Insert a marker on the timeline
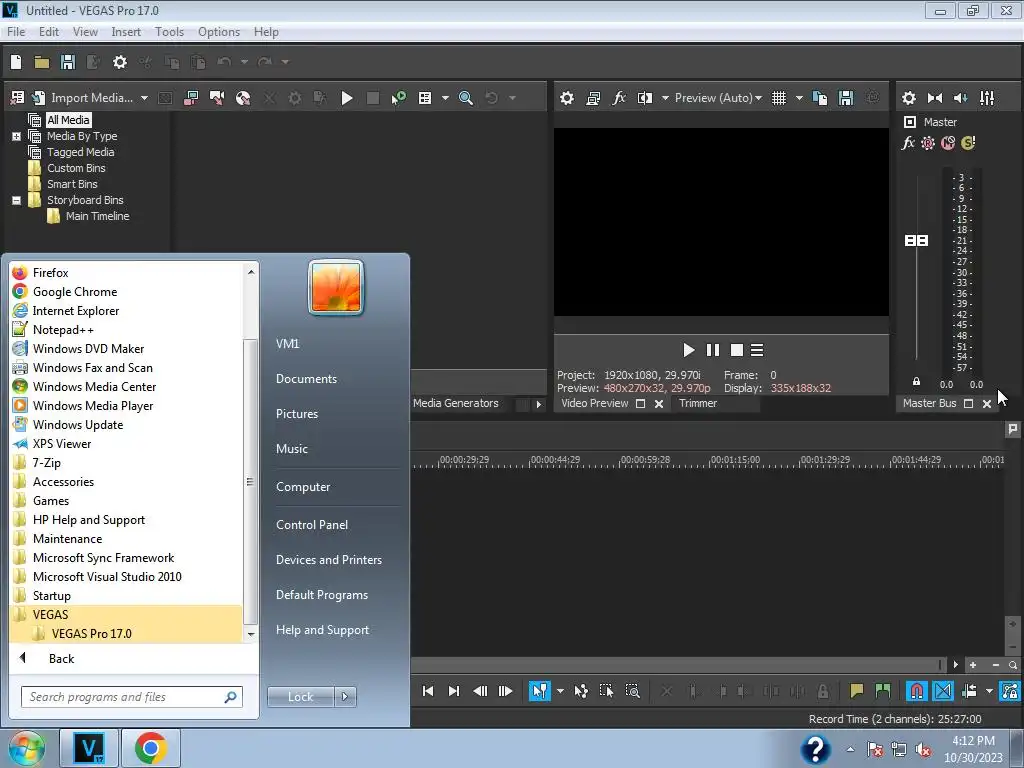This screenshot has height=768, width=1024. point(856,691)
